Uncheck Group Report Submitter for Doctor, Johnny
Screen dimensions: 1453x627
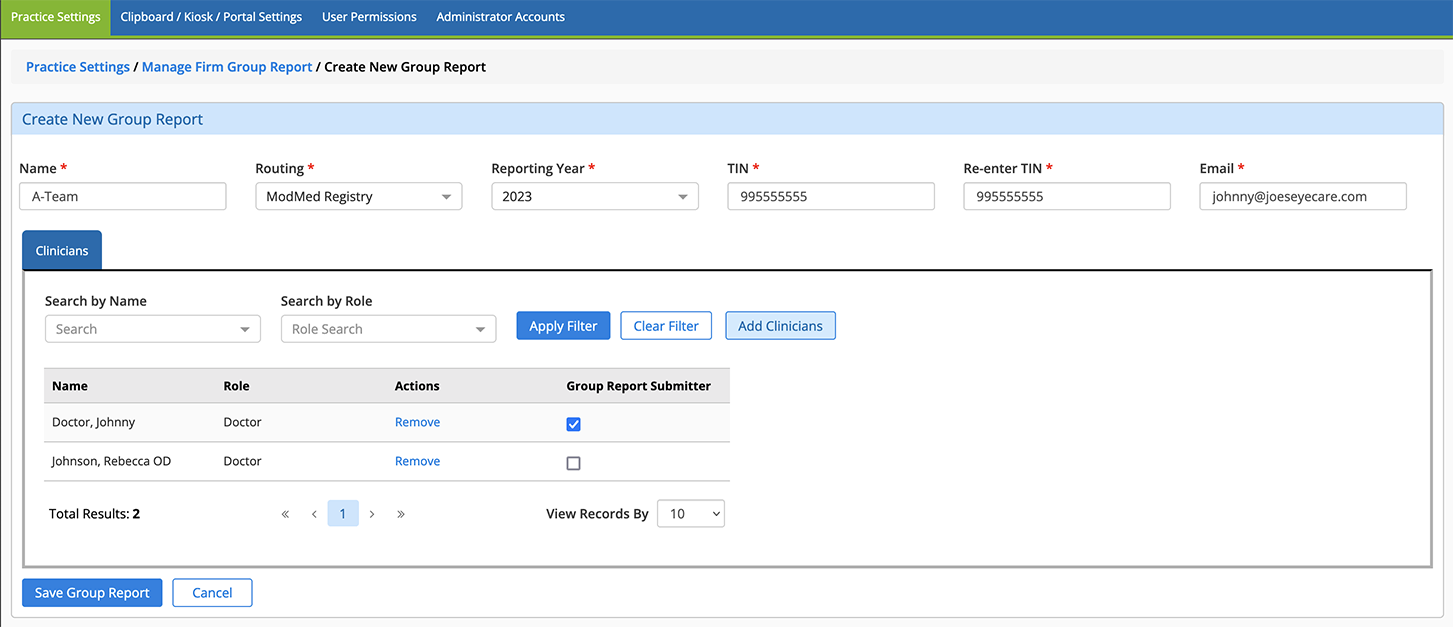[573, 424]
